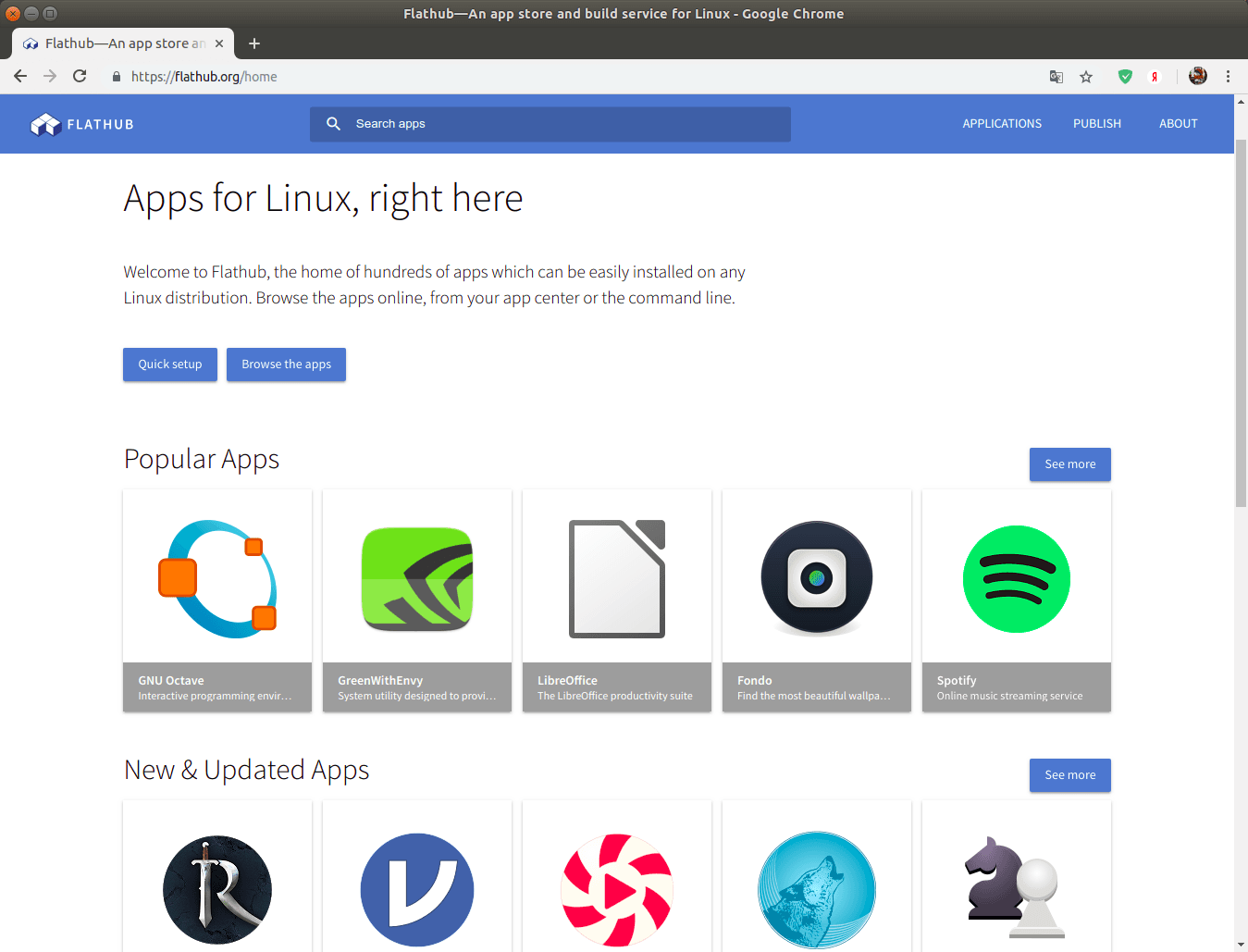Click the New & Updated Apps heading
The height and width of the screenshot is (952, 1248).
click(x=247, y=770)
